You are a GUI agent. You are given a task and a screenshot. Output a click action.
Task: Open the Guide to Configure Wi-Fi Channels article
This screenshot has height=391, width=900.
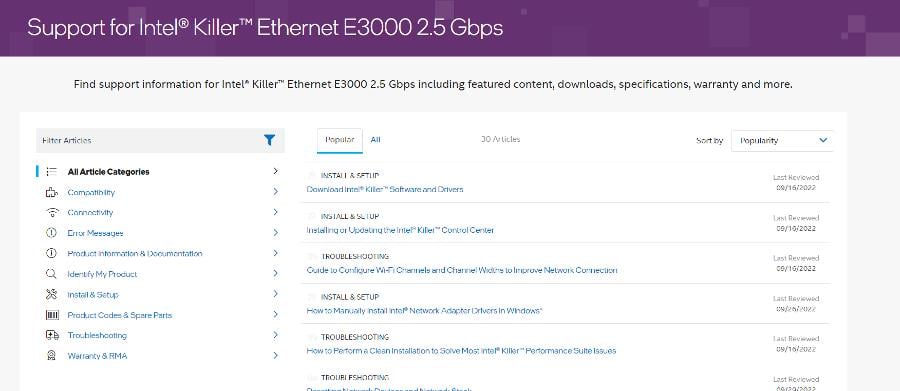(461, 270)
